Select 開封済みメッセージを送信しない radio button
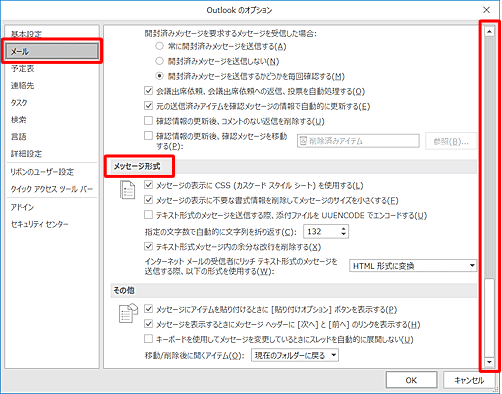Screen dimensions: 502x394 (x=160, y=61)
